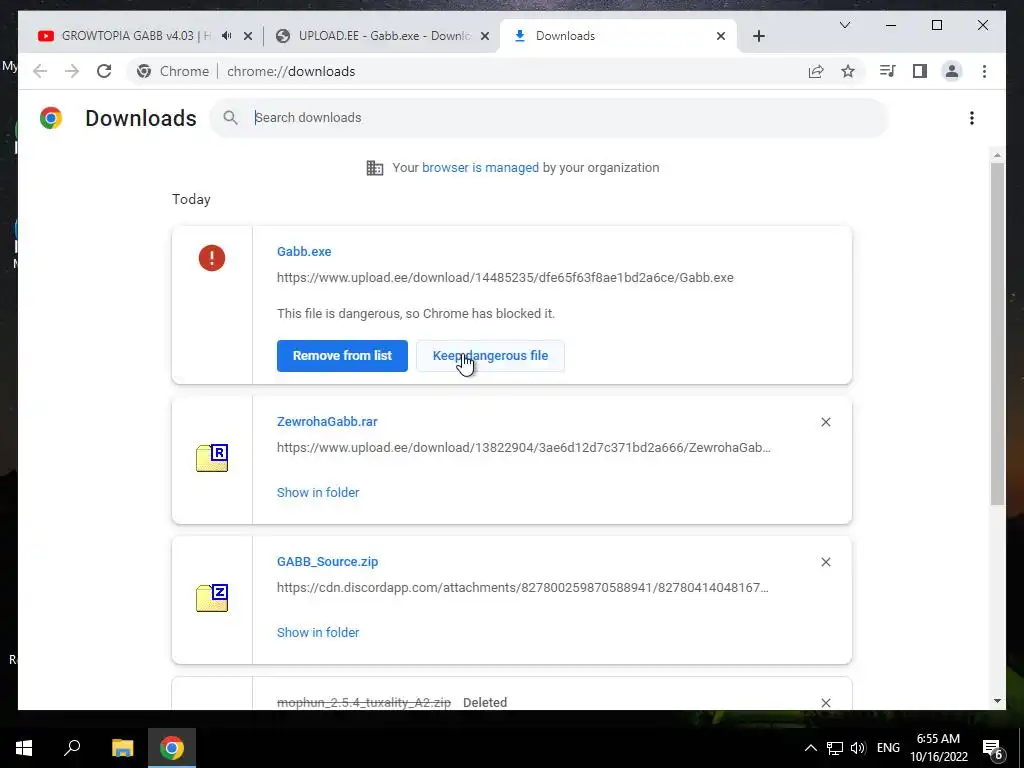
Task: Open the 'browser is managed' link
Action: (x=480, y=168)
